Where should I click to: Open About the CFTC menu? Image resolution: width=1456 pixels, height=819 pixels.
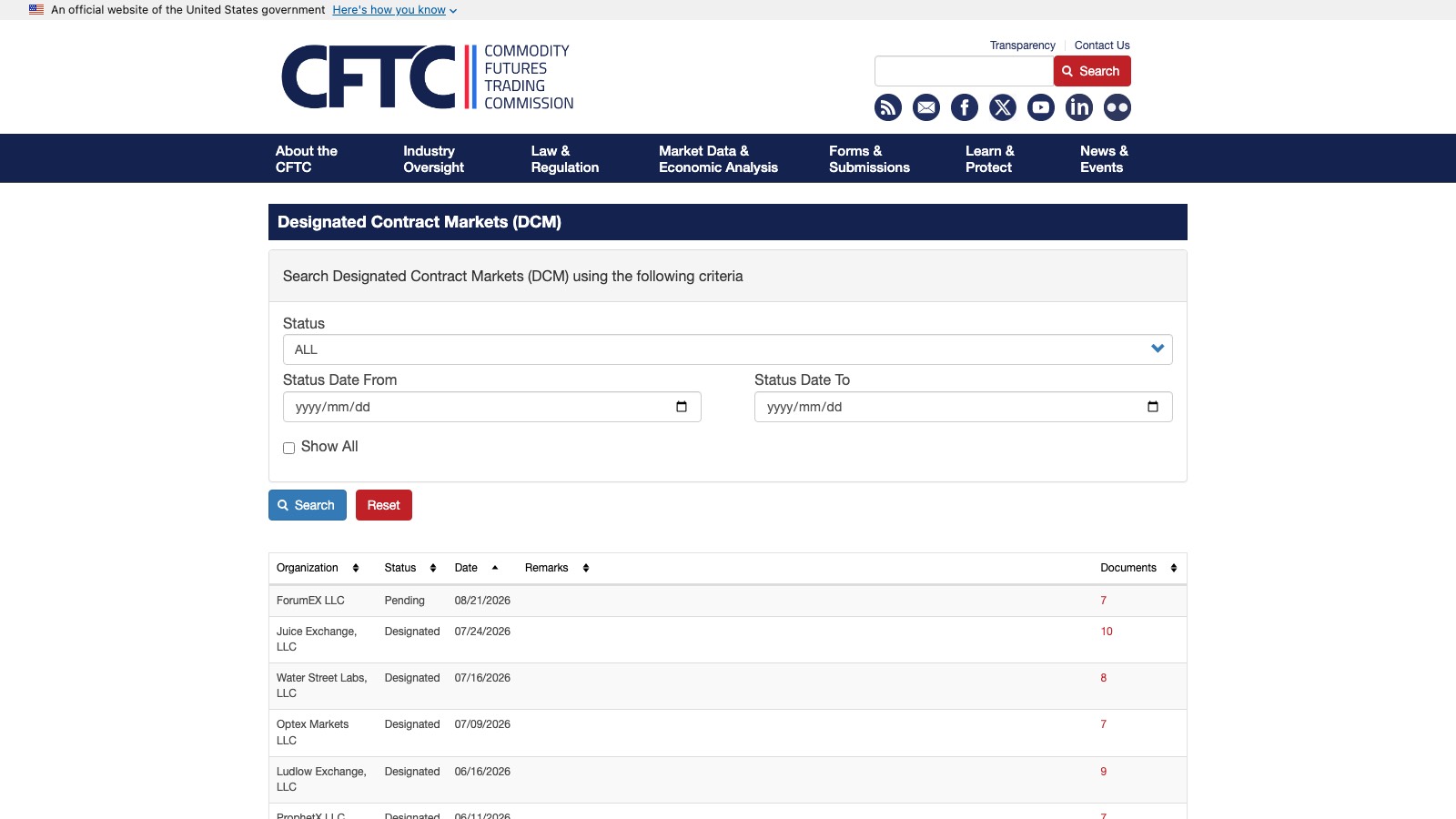pos(307,159)
